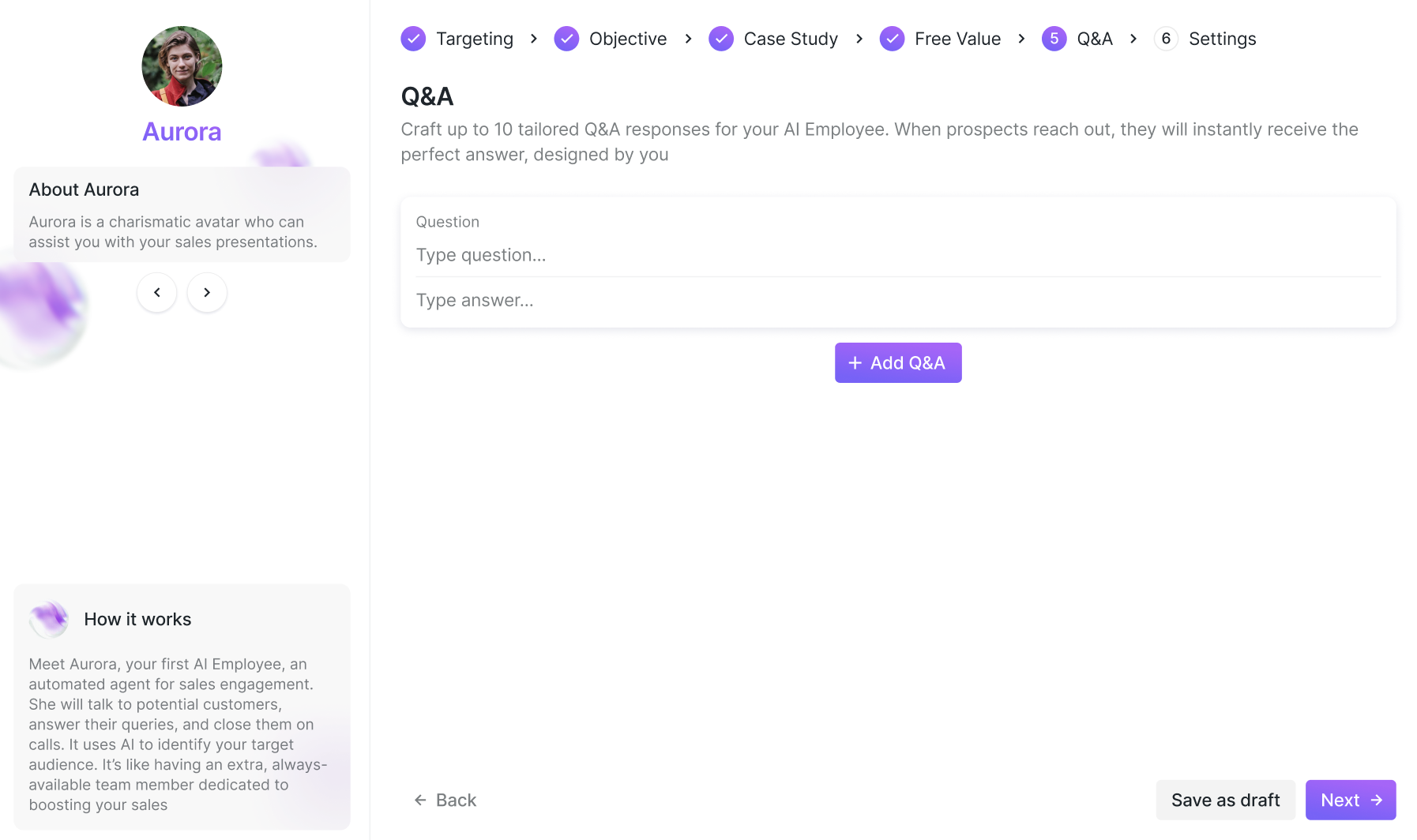Click the How it works orb icon
Viewport: 1417px width, 840px height.
49,619
